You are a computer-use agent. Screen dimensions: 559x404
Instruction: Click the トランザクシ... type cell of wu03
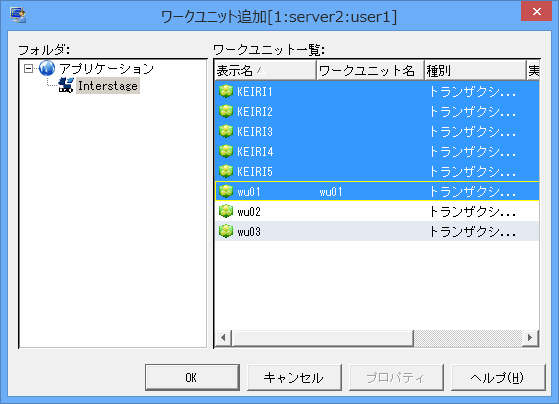coord(473,232)
